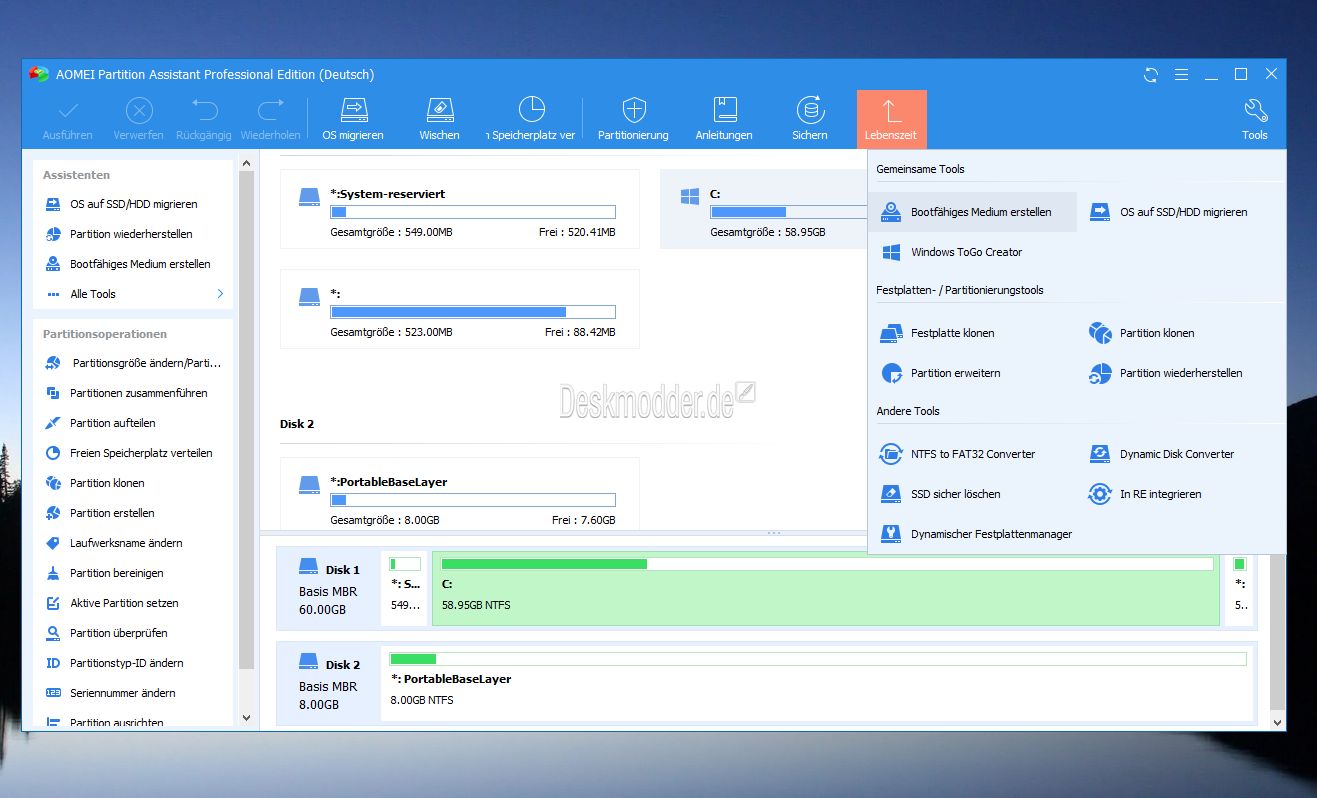Open the Speicherplatz verteilen toolbar tool

tap(531, 119)
